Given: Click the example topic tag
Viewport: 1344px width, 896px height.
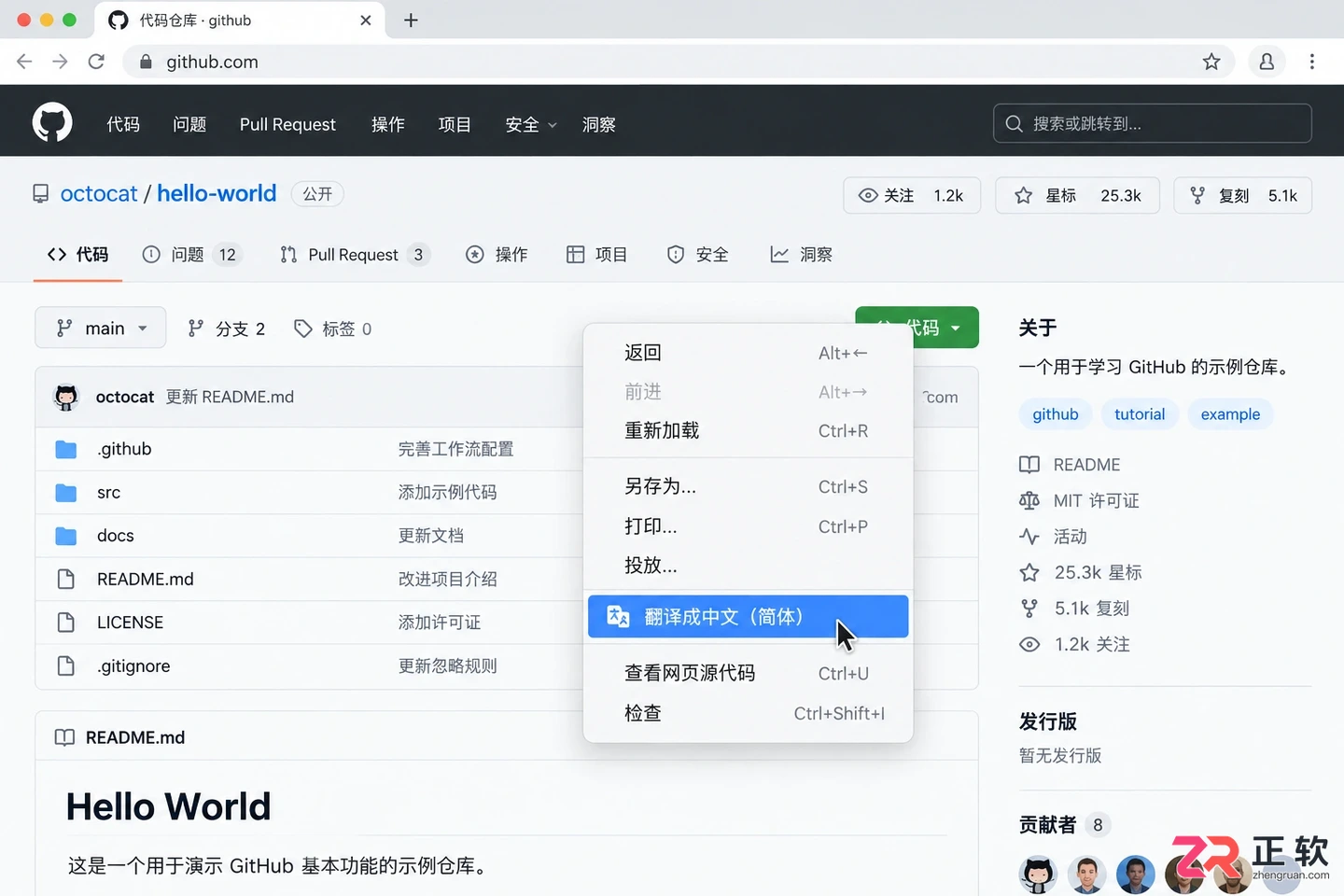Looking at the screenshot, I should [1230, 414].
